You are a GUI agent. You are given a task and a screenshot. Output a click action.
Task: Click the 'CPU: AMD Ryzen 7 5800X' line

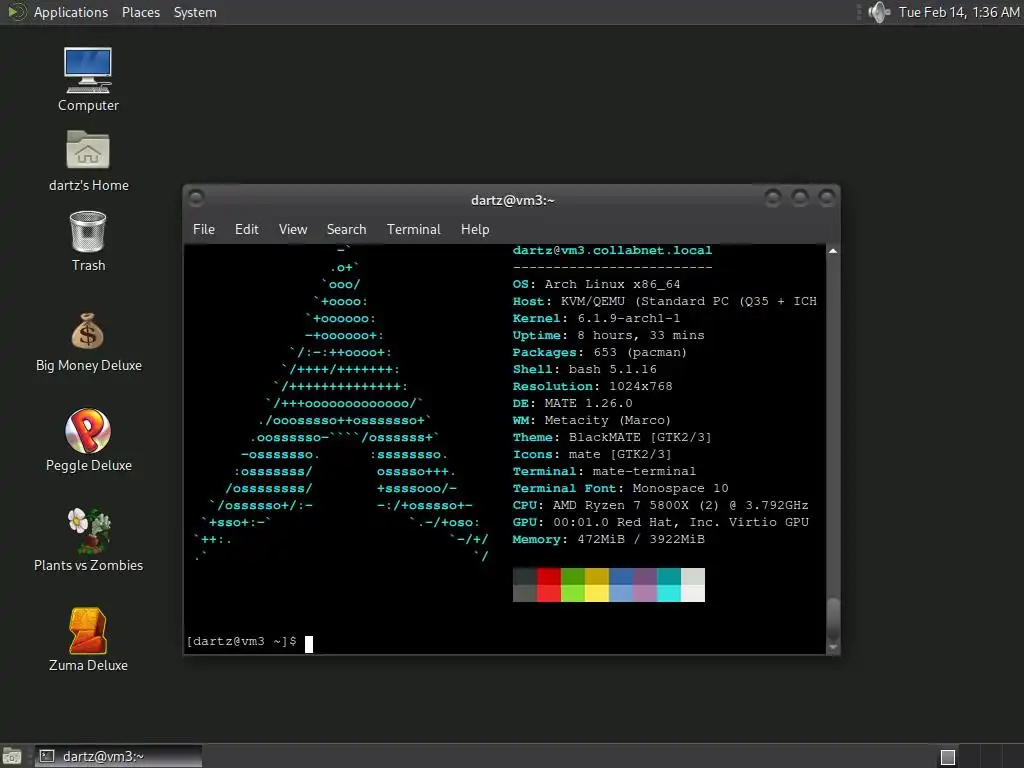pos(660,505)
